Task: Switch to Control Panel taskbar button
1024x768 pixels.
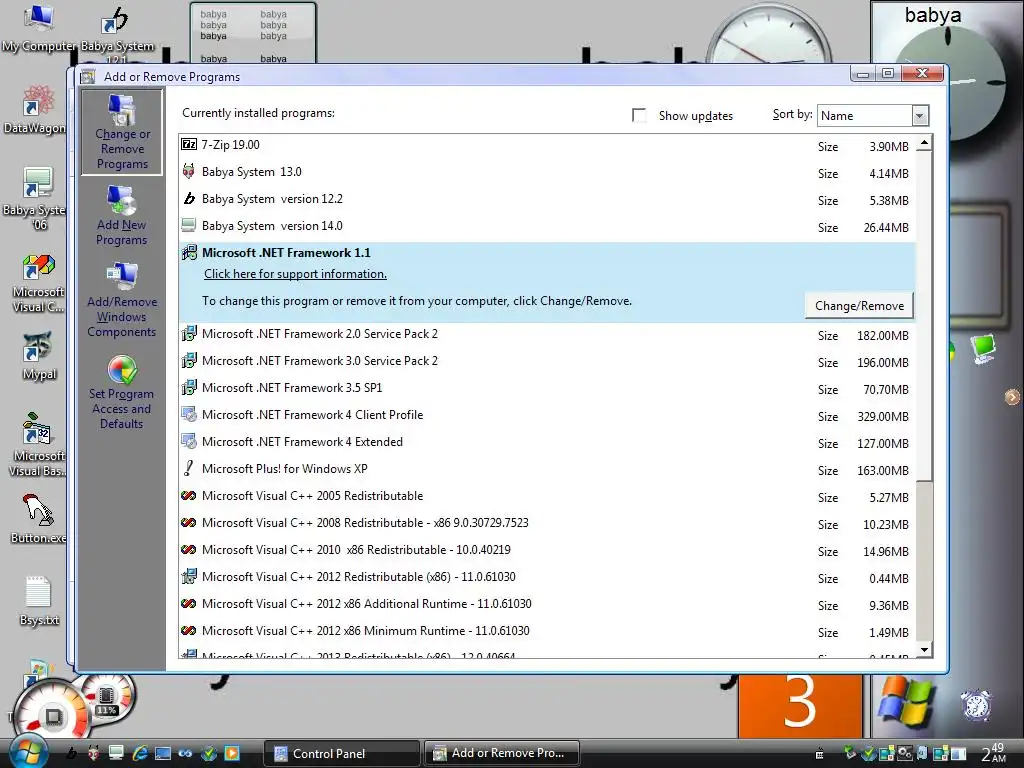Action: [x=341, y=754]
